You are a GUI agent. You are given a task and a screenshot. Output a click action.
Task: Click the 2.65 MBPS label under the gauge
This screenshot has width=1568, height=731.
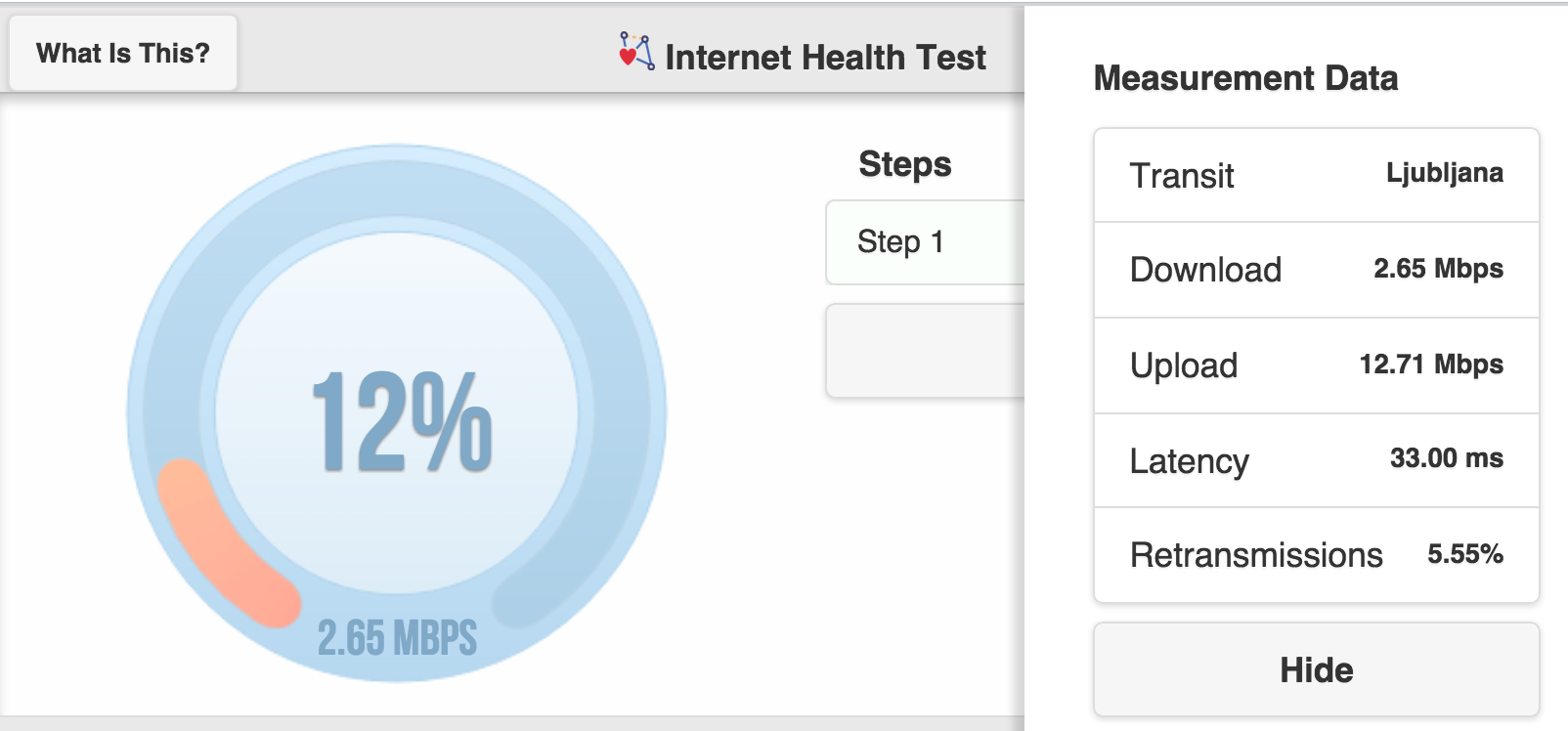point(397,638)
